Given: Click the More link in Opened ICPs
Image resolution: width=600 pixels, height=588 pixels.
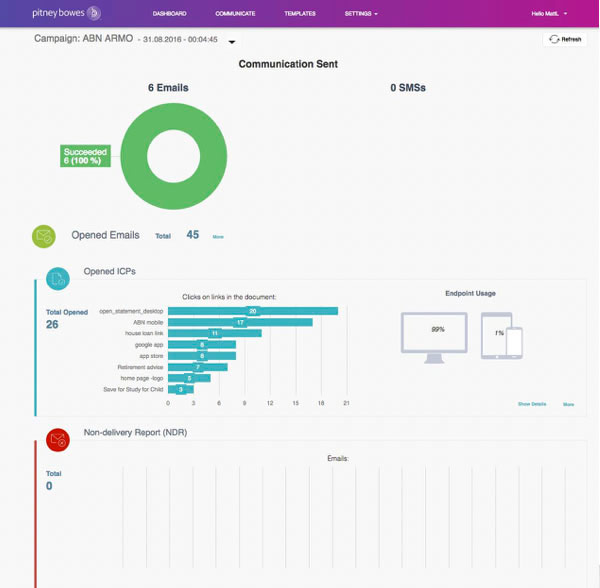Looking at the screenshot, I should point(568,404).
